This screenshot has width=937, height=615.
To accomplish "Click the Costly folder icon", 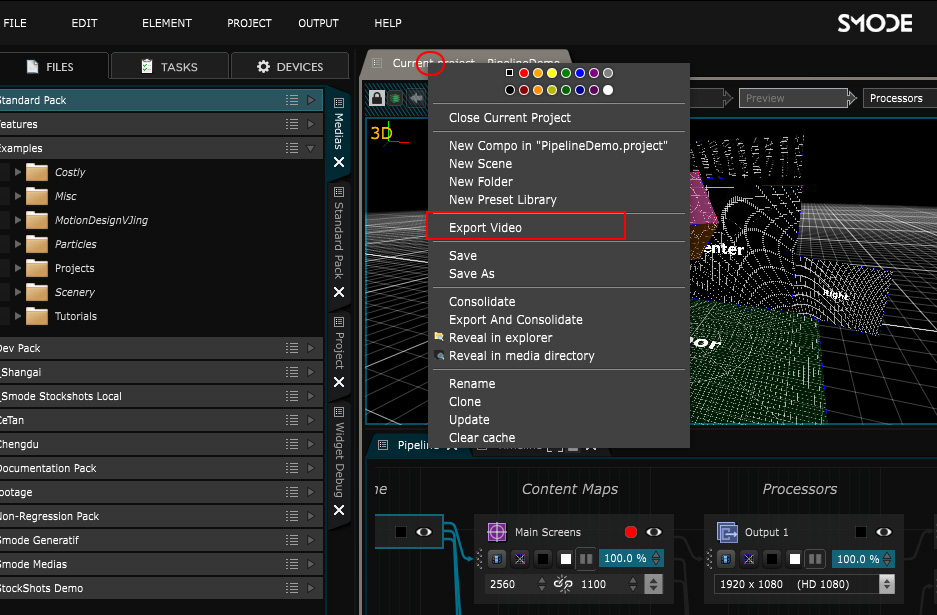I will pyautogui.click(x=37, y=172).
